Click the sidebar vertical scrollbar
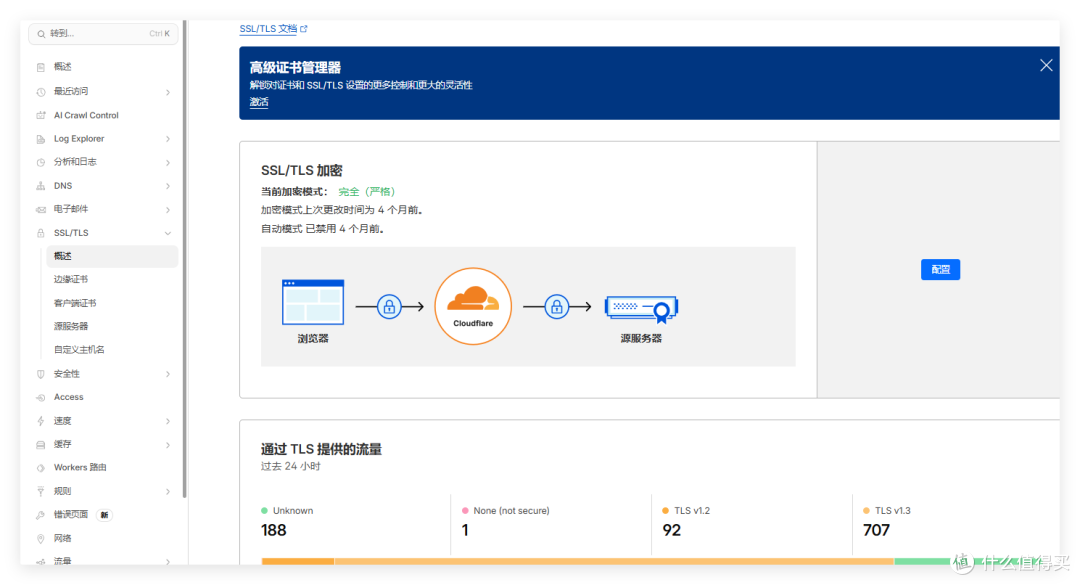The image size is (1080, 585). coord(185,258)
